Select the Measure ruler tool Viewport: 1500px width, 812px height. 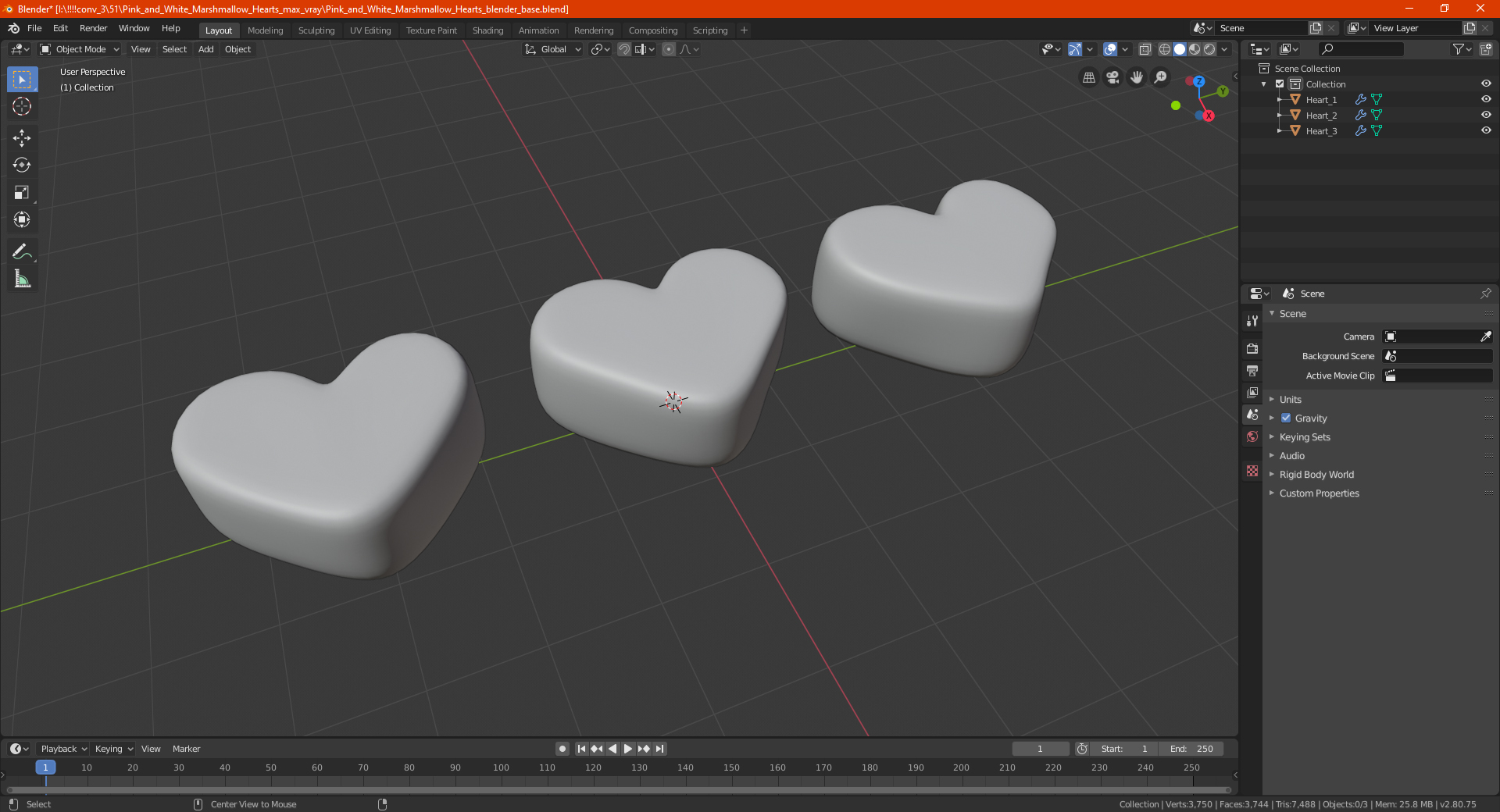click(x=22, y=279)
